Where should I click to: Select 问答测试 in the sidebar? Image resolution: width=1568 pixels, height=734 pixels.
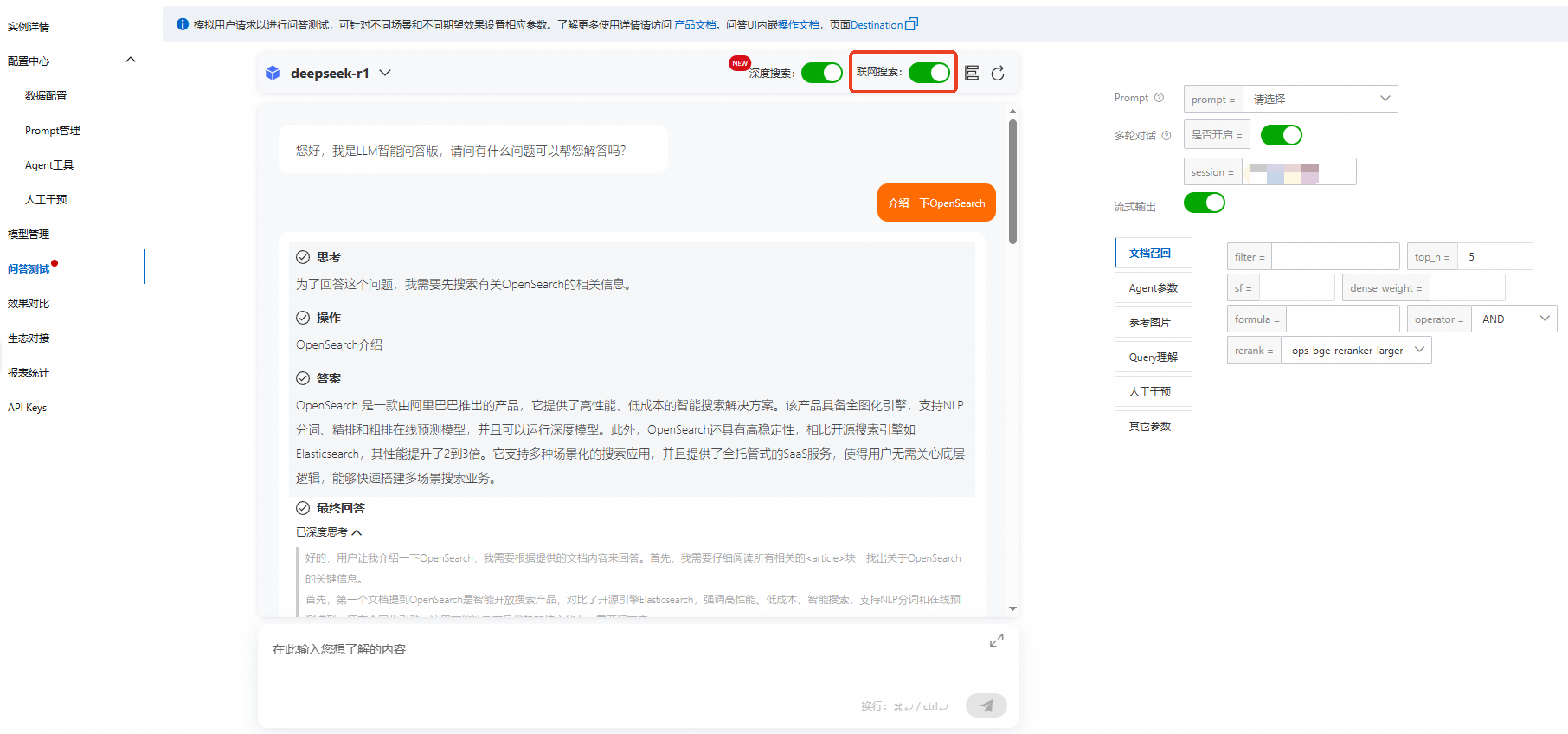pos(29,269)
